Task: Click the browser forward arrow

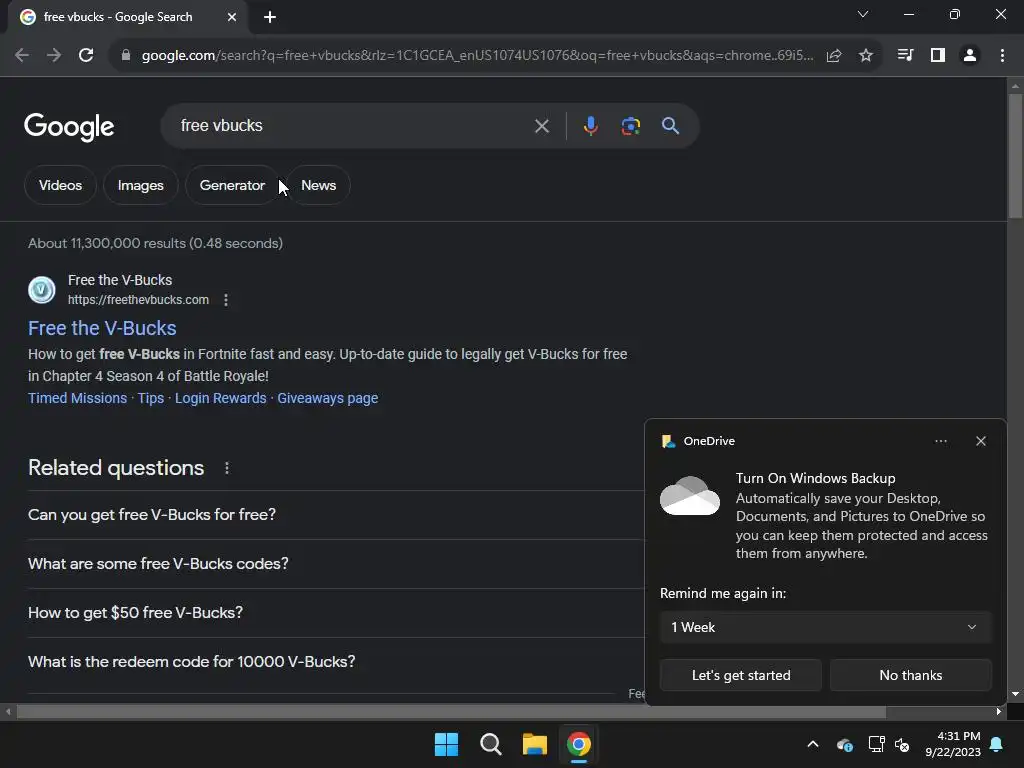Action: point(54,56)
